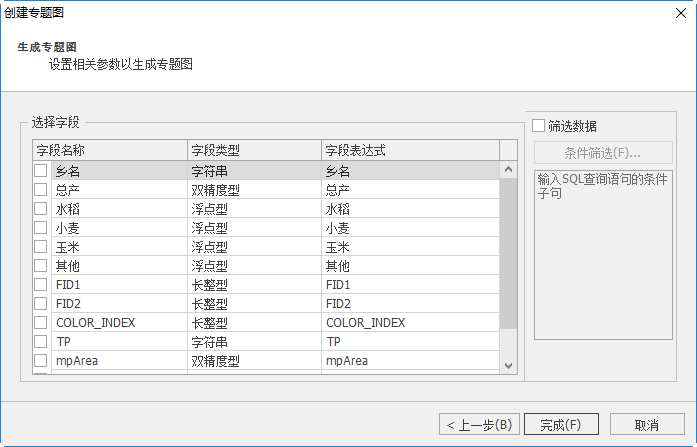Click the 字段表达式 column header
The height and width of the screenshot is (447, 697).
coord(410,151)
